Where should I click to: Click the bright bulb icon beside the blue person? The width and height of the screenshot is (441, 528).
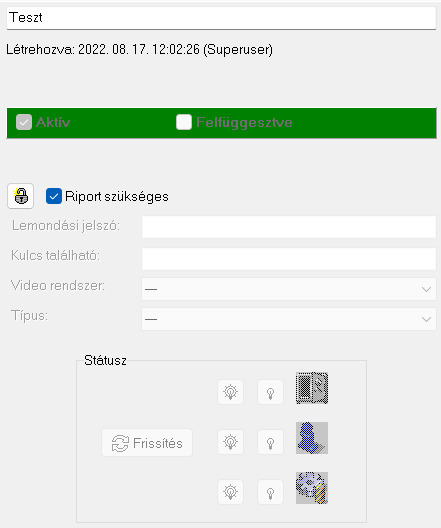pyautogui.click(x=231, y=442)
